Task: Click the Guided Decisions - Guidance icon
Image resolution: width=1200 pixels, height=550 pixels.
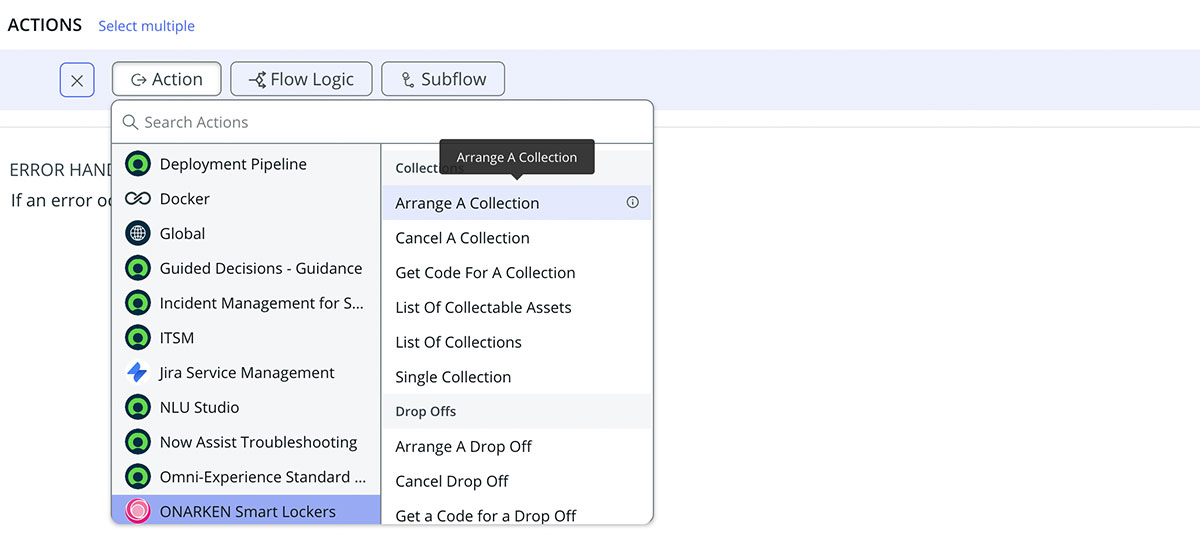Action: 138,268
